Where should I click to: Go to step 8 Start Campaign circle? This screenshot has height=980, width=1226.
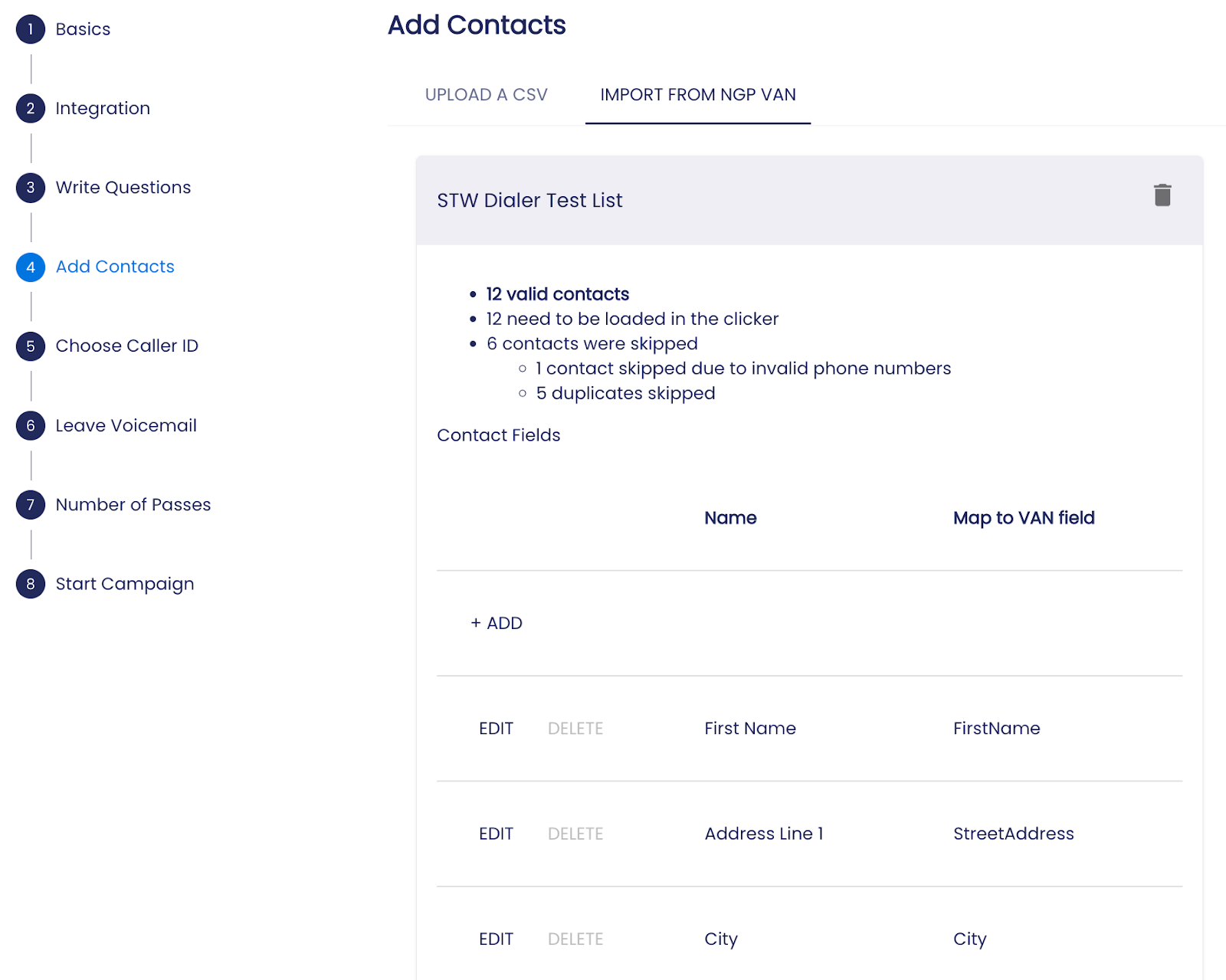pyautogui.click(x=31, y=584)
